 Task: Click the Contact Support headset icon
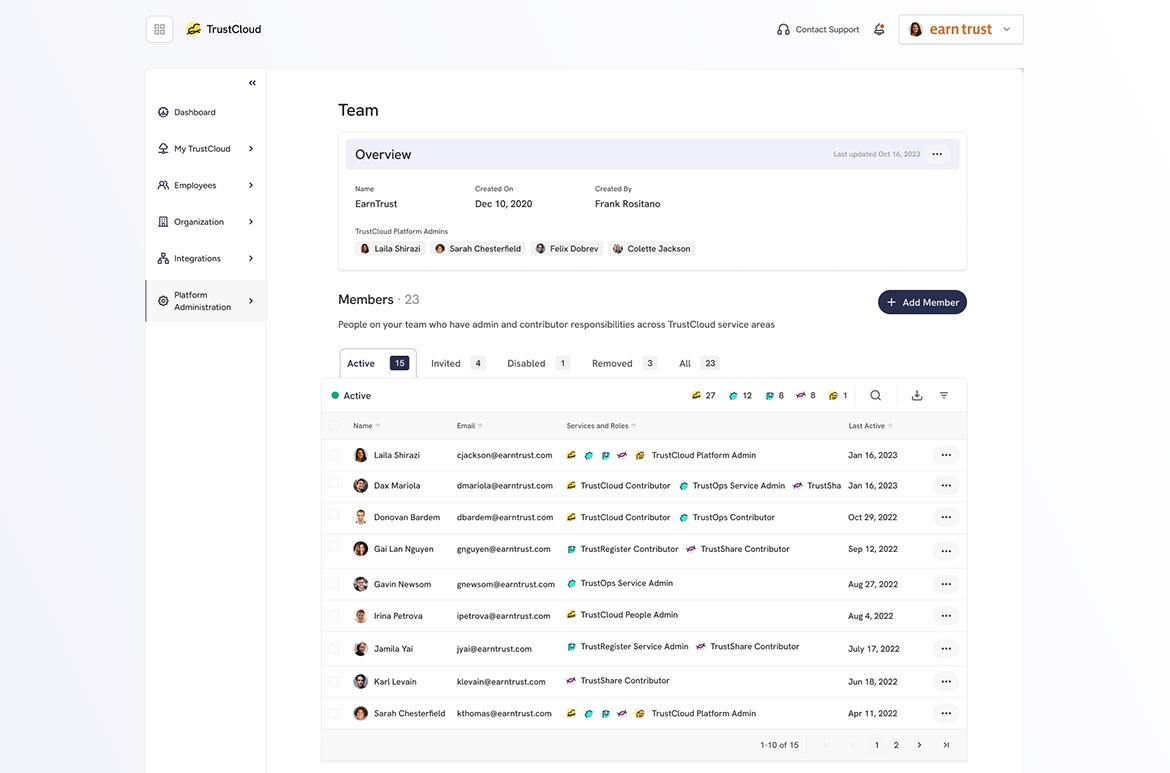tap(783, 29)
